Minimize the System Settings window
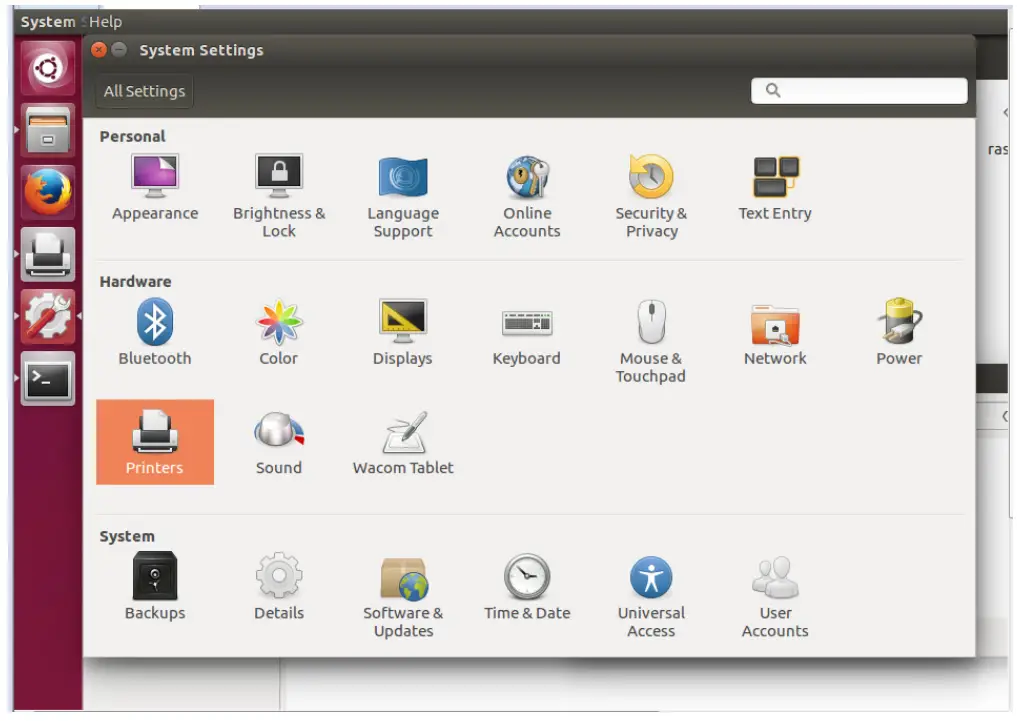The image size is (1017, 721). coord(119,50)
